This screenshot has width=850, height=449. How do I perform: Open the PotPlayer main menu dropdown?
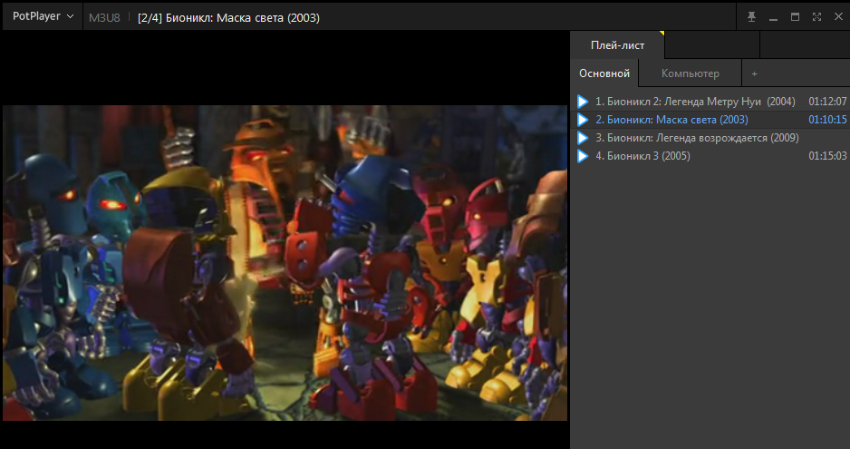point(42,16)
